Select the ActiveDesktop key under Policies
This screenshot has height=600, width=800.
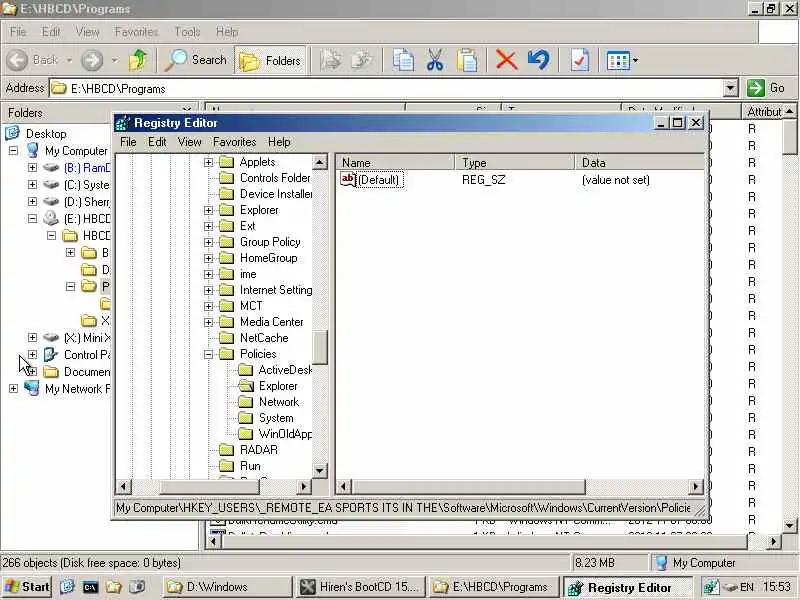coord(285,370)
